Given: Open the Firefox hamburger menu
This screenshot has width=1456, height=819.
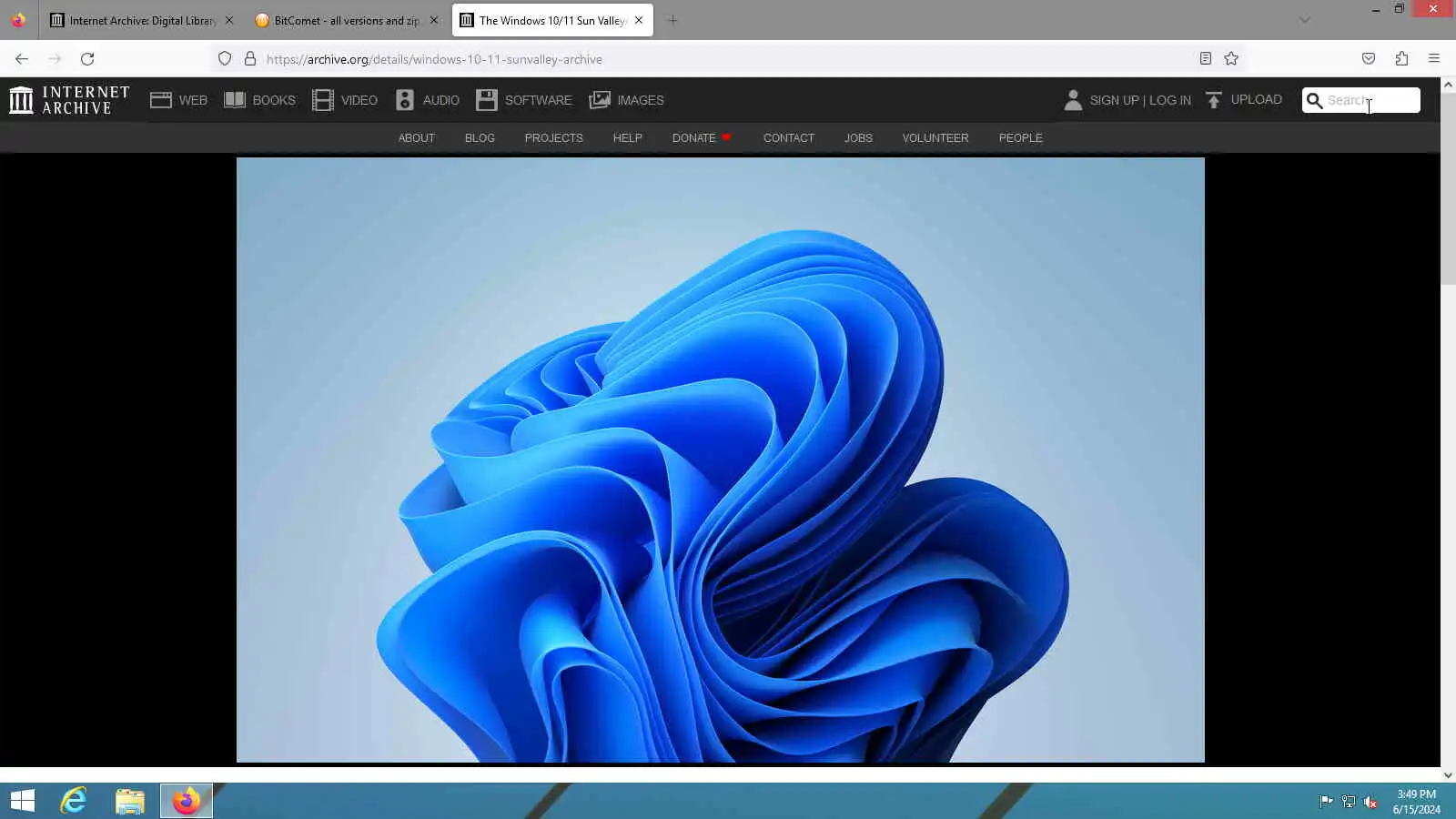Looking at the screenshot, I should tap(1434, 59).
